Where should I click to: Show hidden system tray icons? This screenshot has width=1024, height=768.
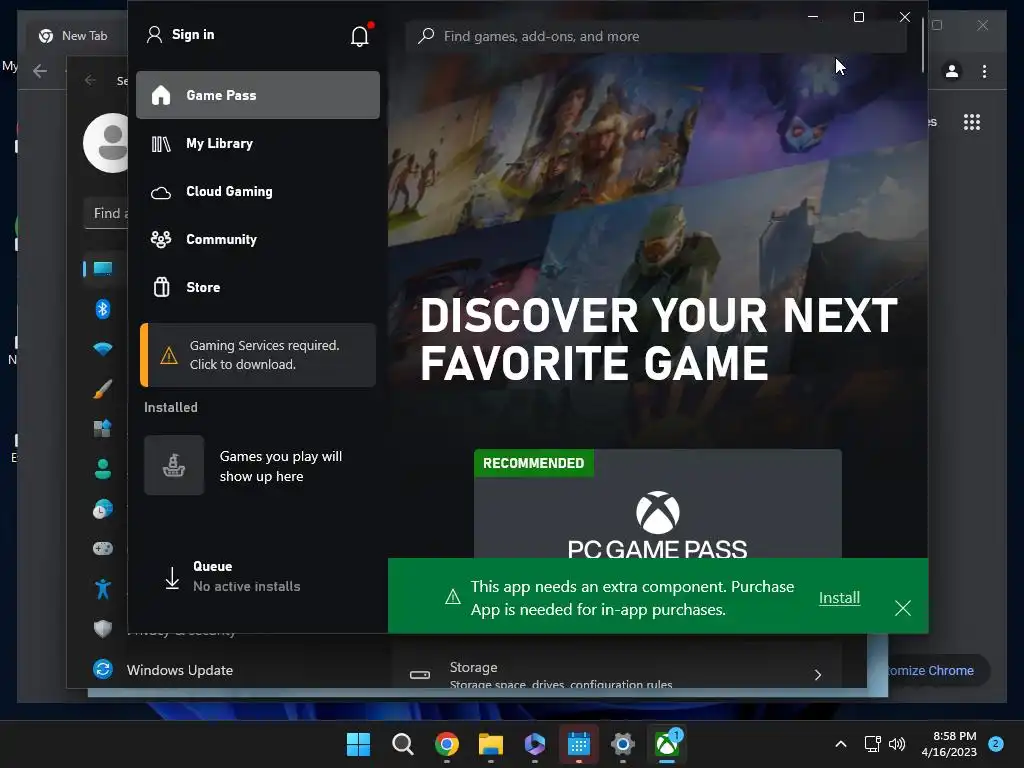tap(840, 744)
